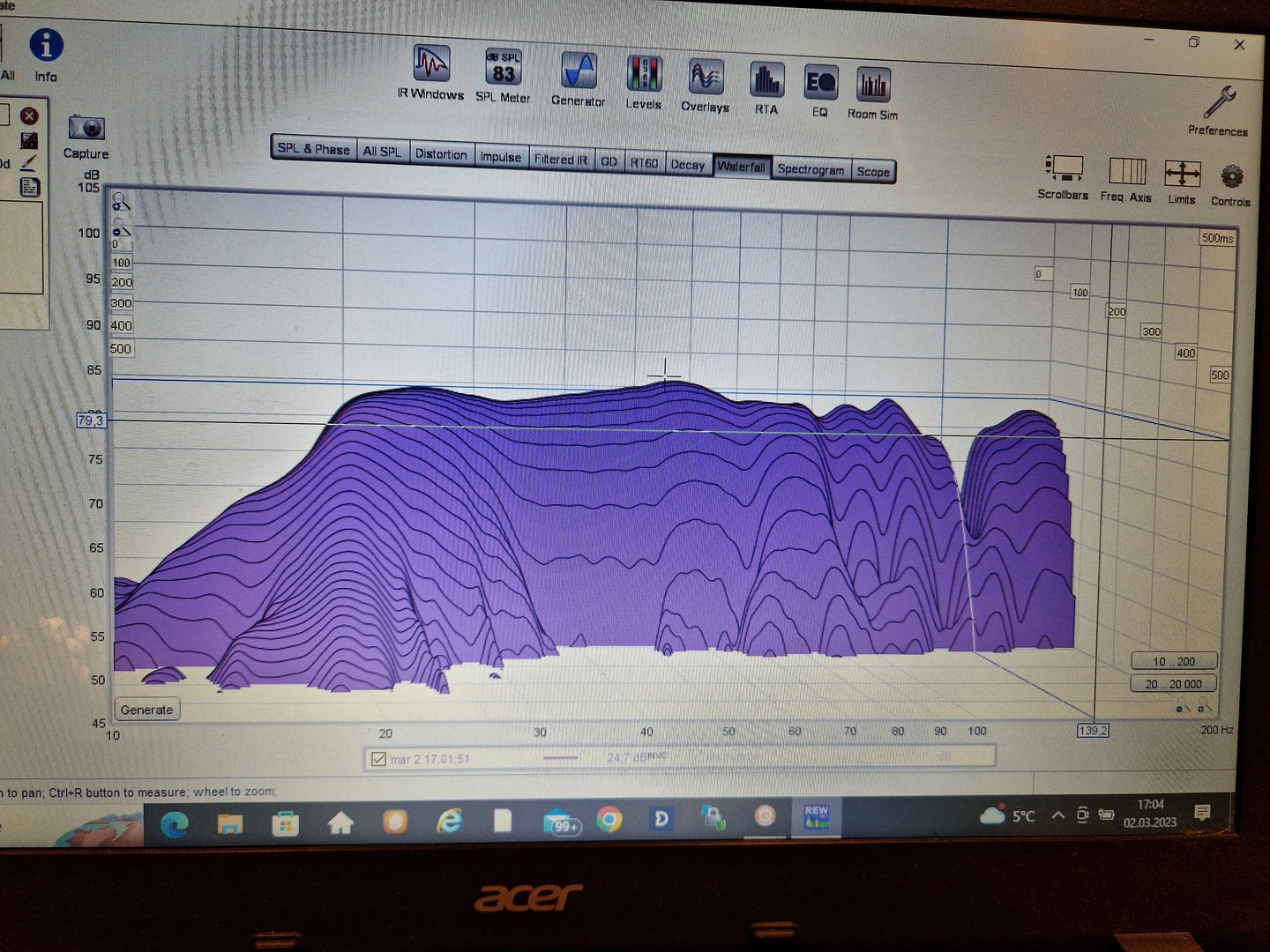Open Microsoft Edge from the taskbar
The image size is (1270, 952).
point(175,824)
